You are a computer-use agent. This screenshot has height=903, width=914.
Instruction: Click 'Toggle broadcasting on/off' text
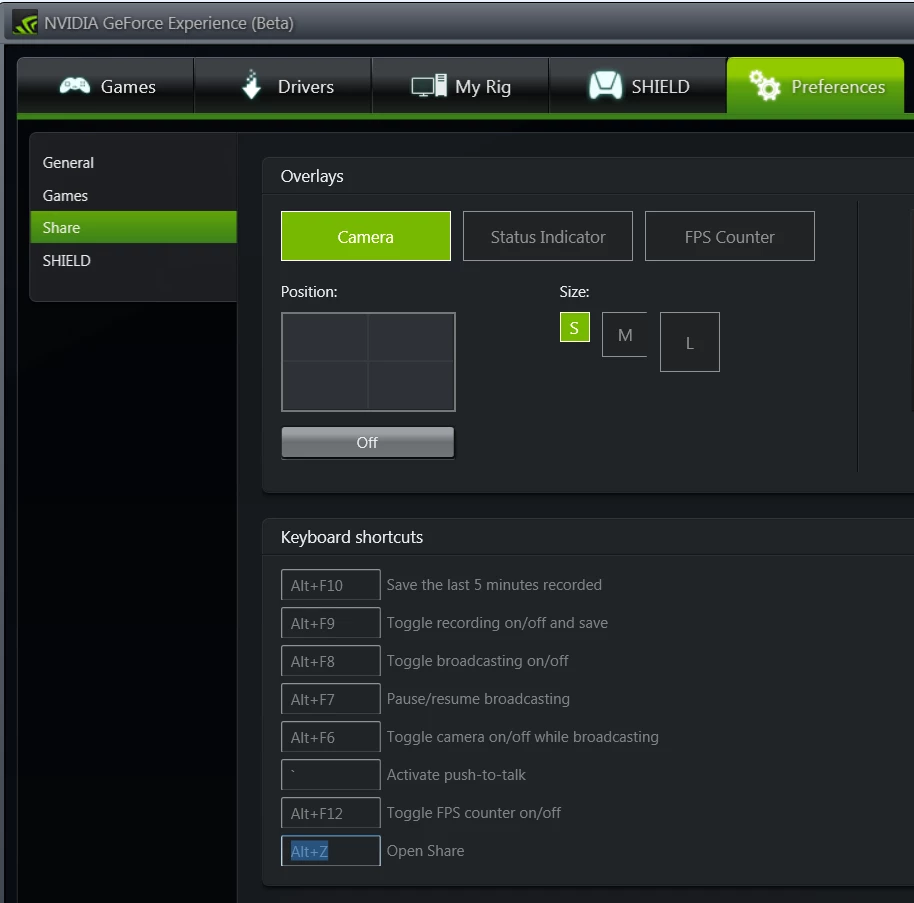click(x=477, y=661)
